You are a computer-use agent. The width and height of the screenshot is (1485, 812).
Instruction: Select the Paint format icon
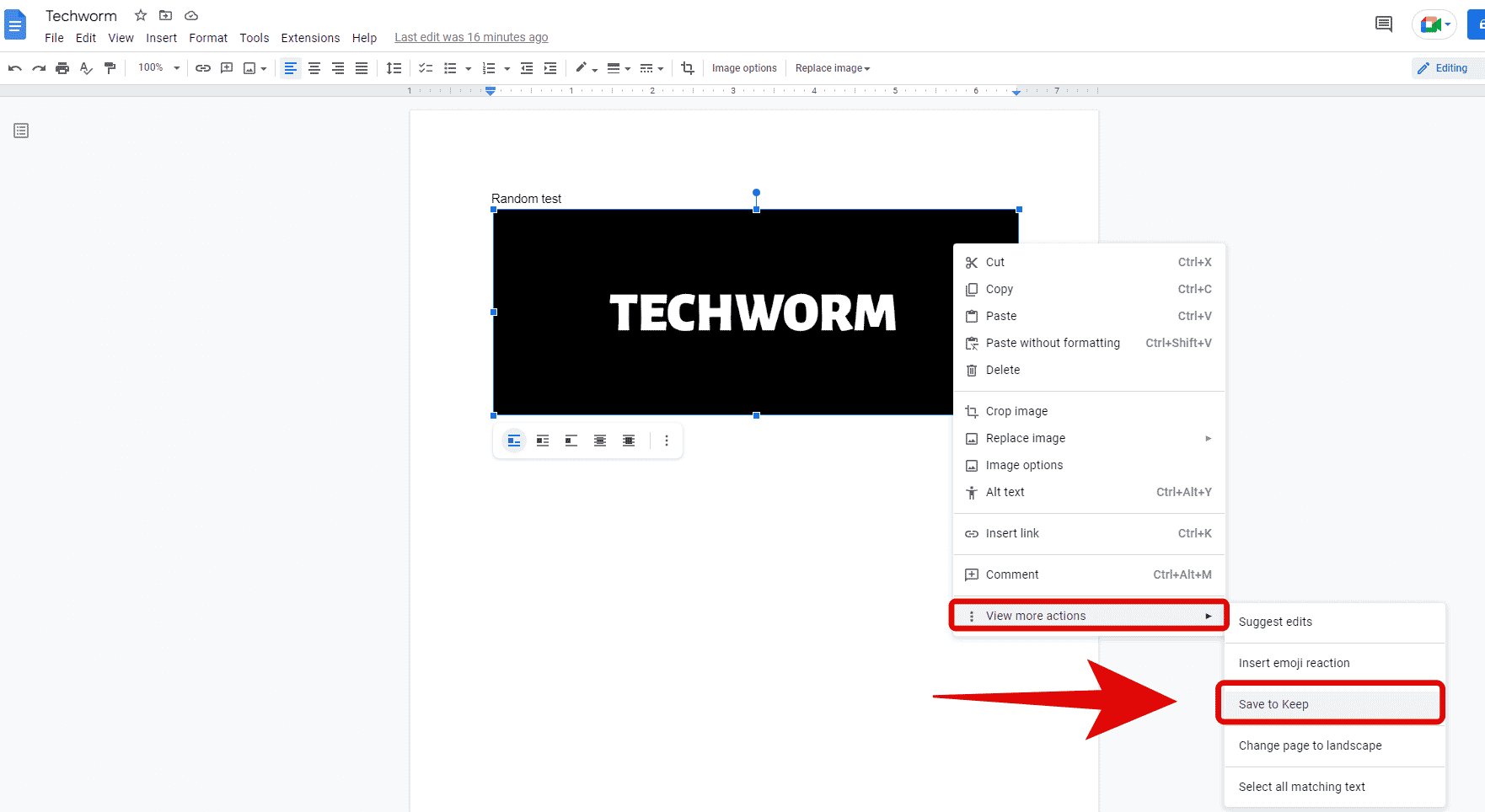(110, 68)
